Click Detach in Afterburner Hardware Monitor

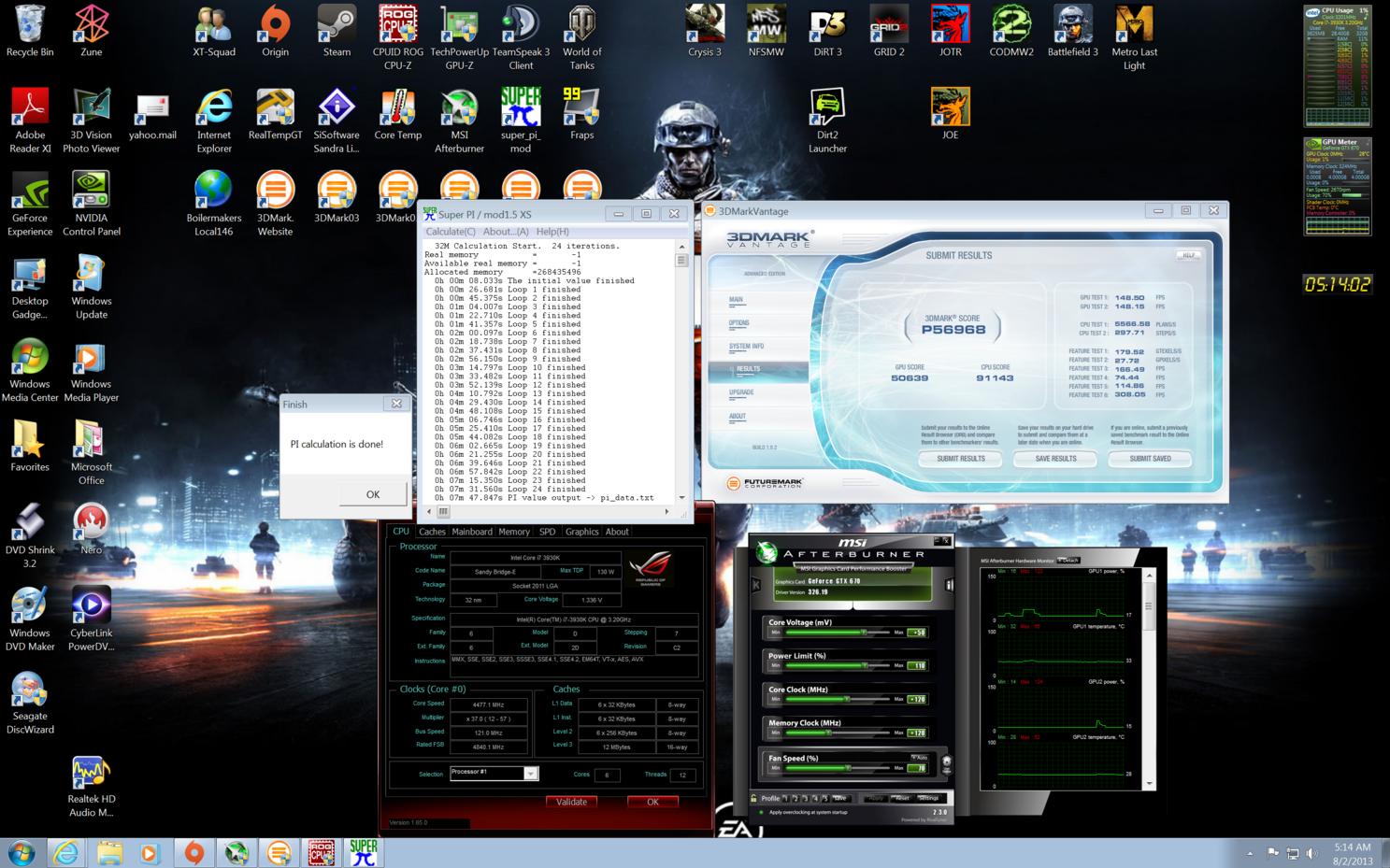[x=1068, y=561]
